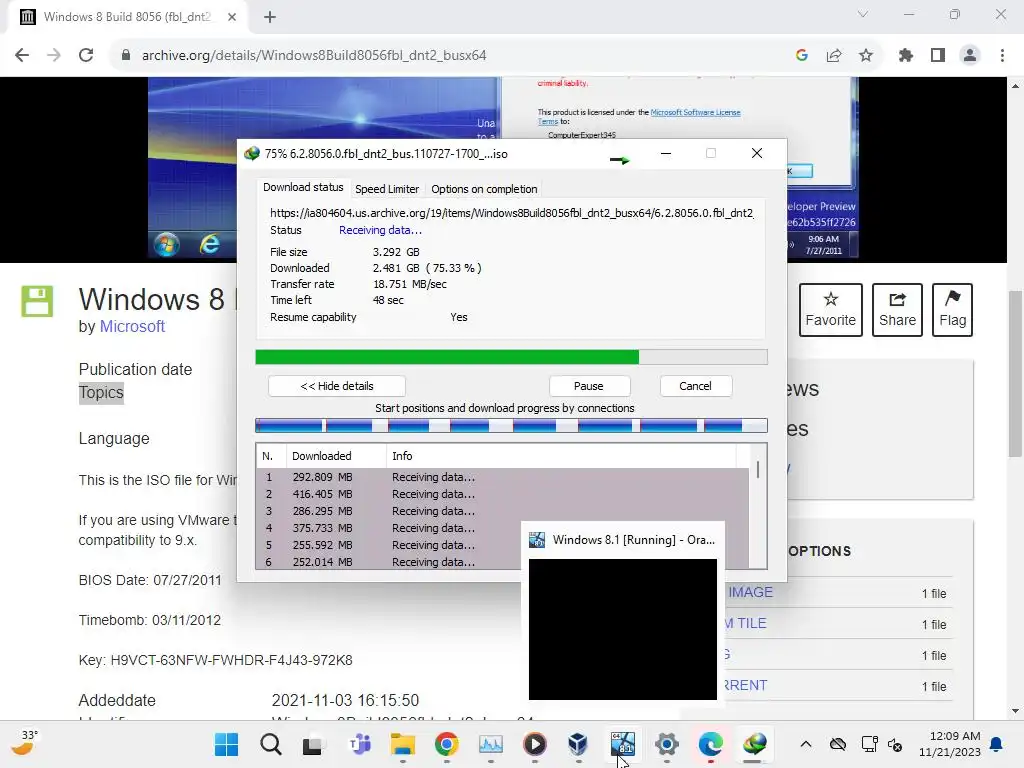
Task: Click the address bar URL
Action: (314, 56)
